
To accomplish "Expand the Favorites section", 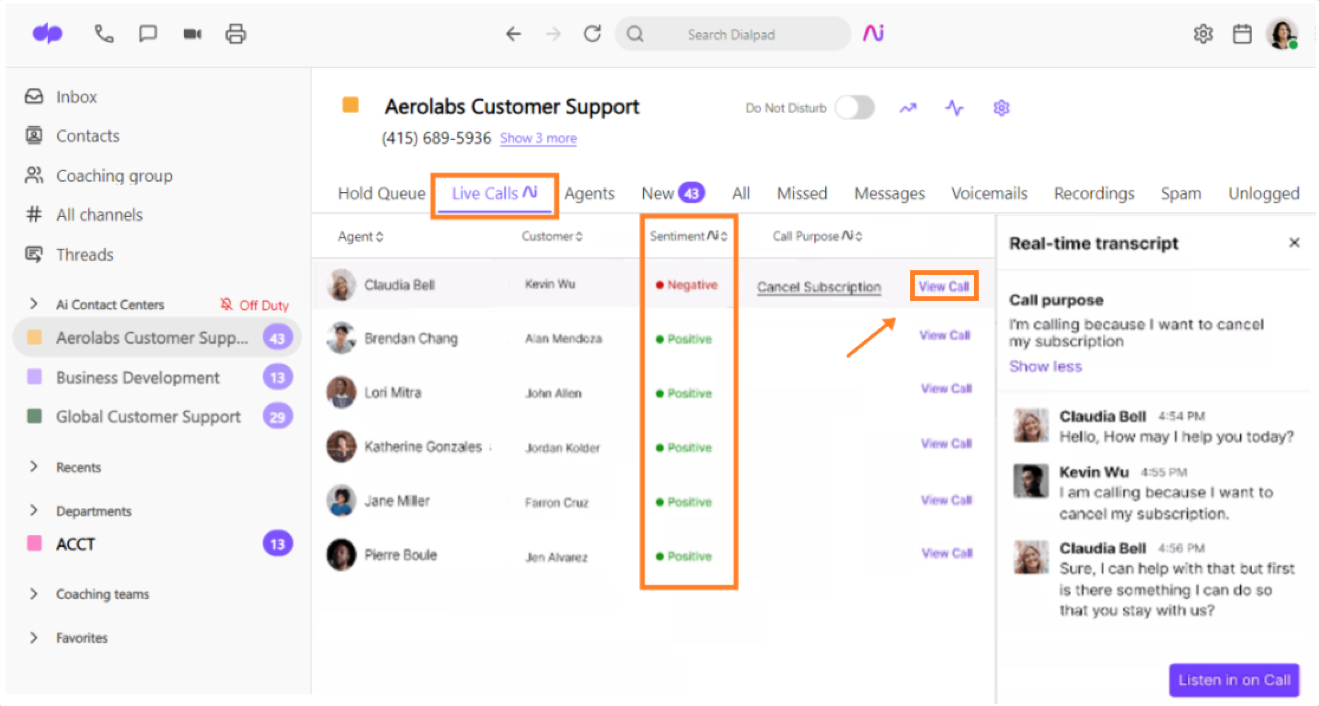I will [34, 638].
